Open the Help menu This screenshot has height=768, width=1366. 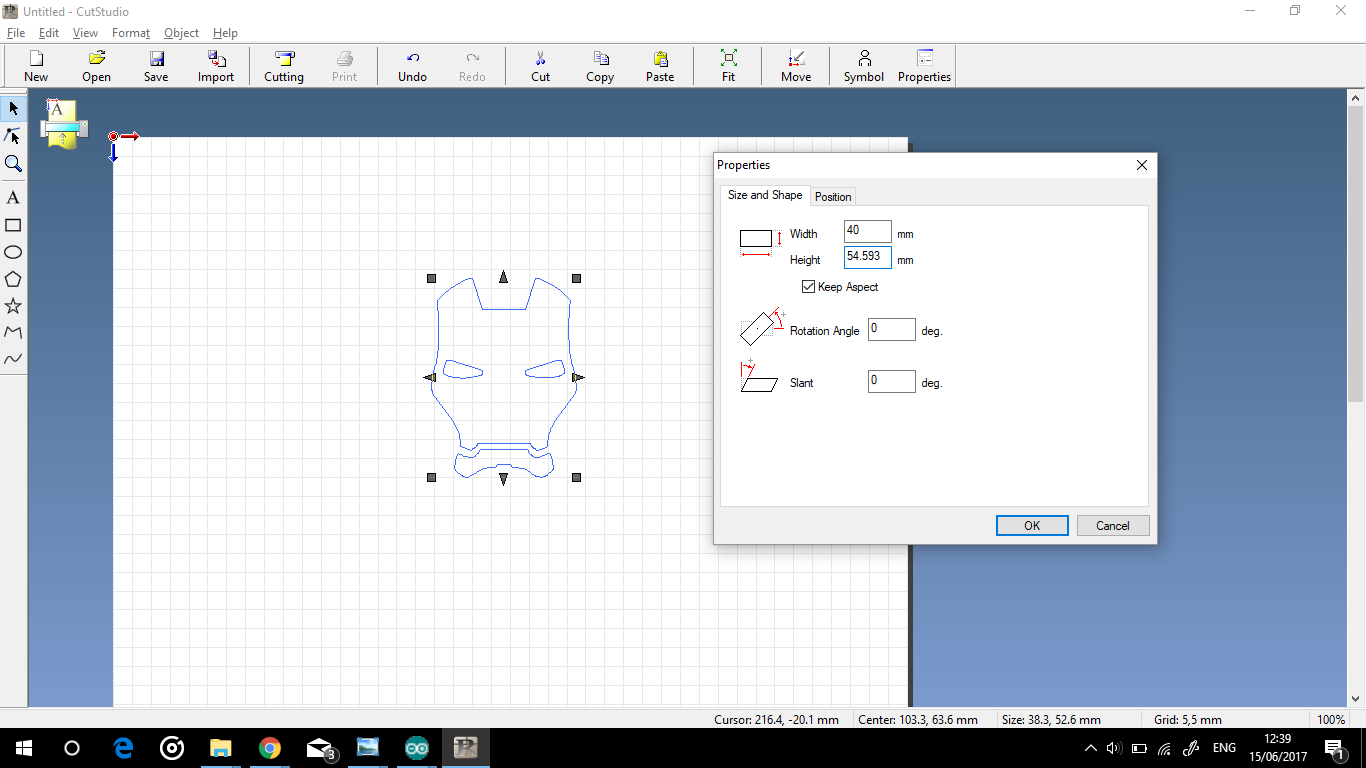pos(225,33)
